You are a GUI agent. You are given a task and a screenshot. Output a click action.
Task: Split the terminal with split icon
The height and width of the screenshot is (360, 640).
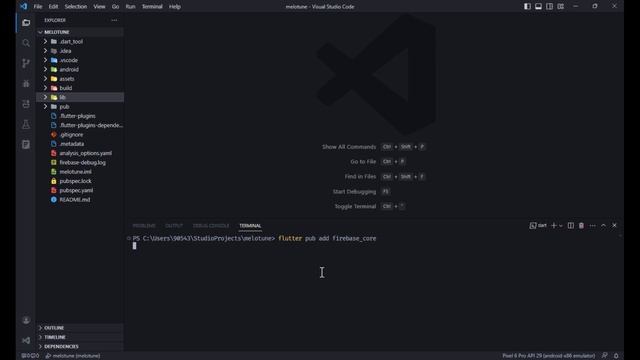[x=571, y=226]
